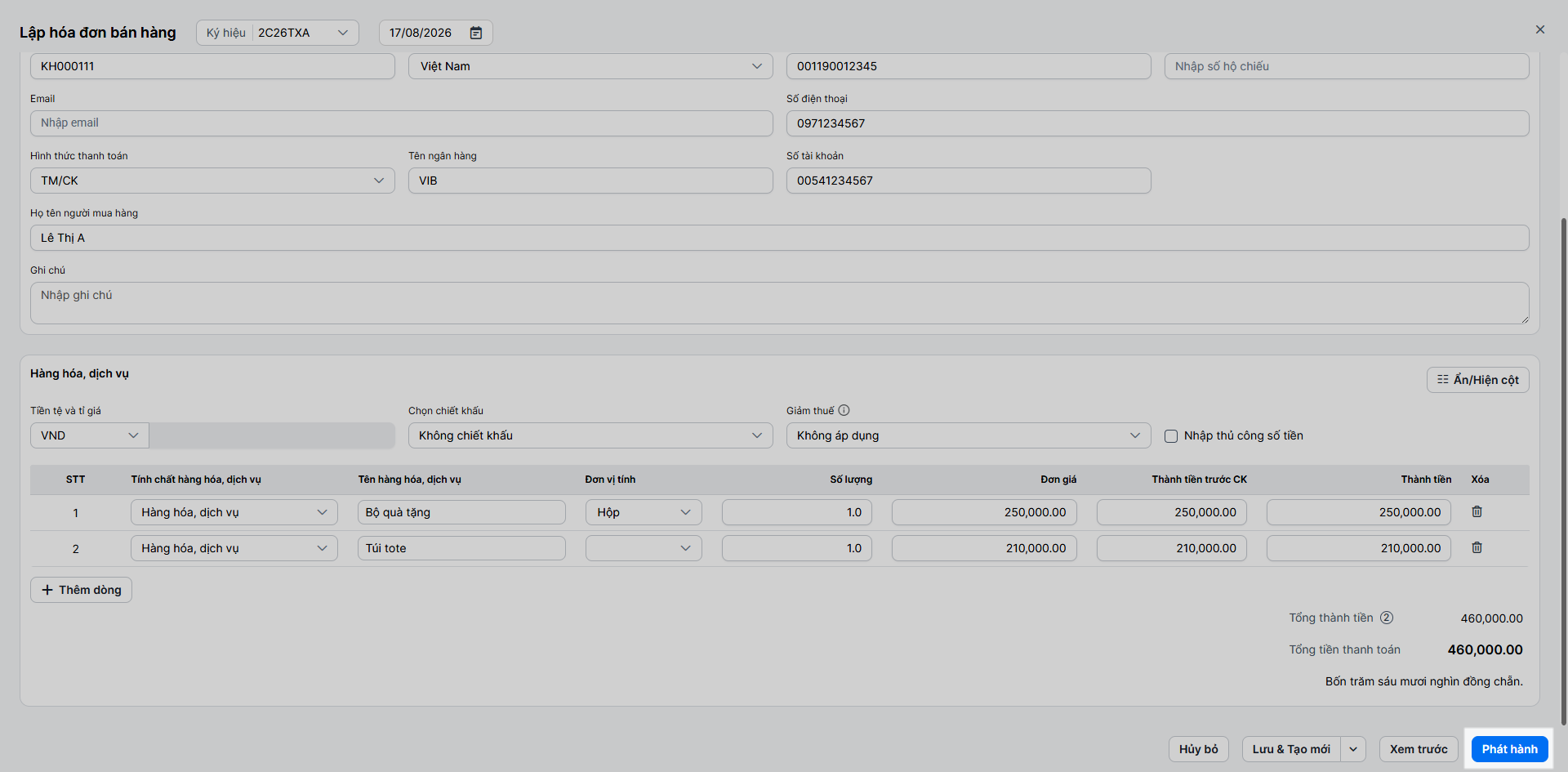Viewport: 1568px width, 772px height.
Task: Open the VND currency dropdown
Action: point(90,435)
